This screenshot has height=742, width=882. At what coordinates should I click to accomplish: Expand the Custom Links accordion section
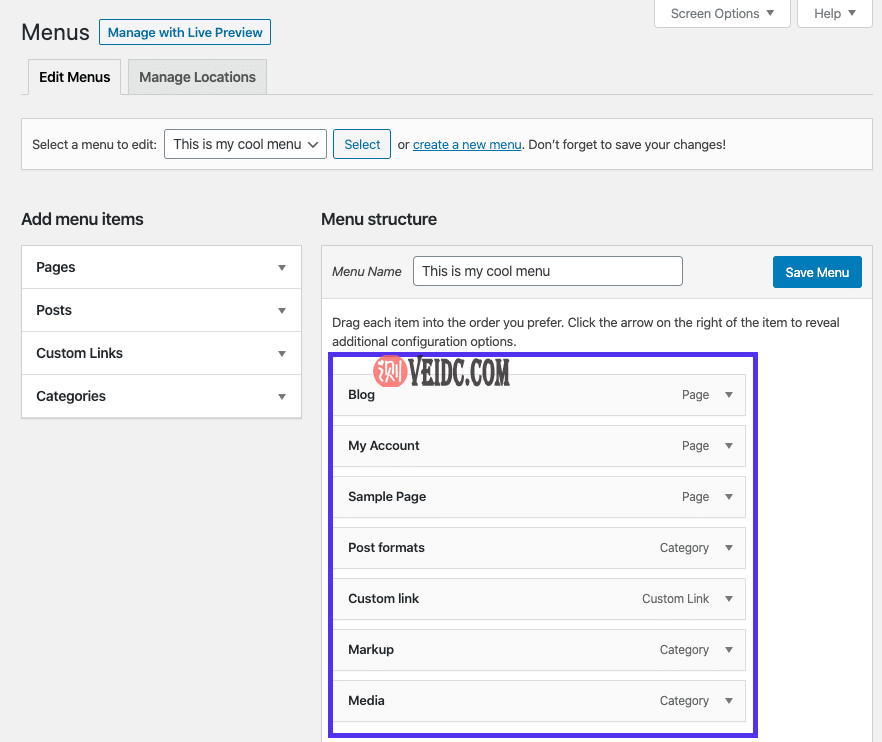161,353
